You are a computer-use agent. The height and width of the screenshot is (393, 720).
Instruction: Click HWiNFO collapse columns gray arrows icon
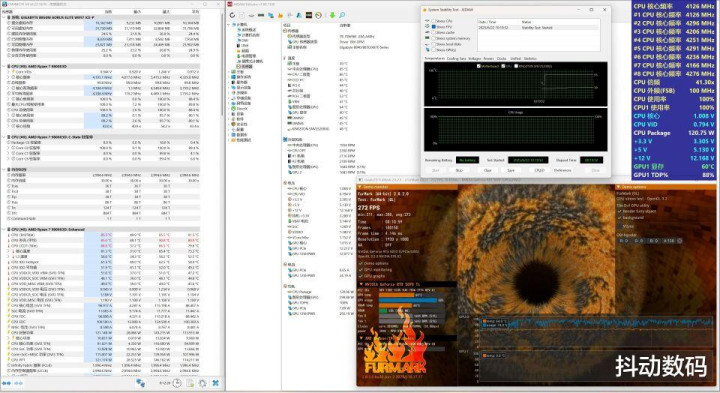point(18,383)
